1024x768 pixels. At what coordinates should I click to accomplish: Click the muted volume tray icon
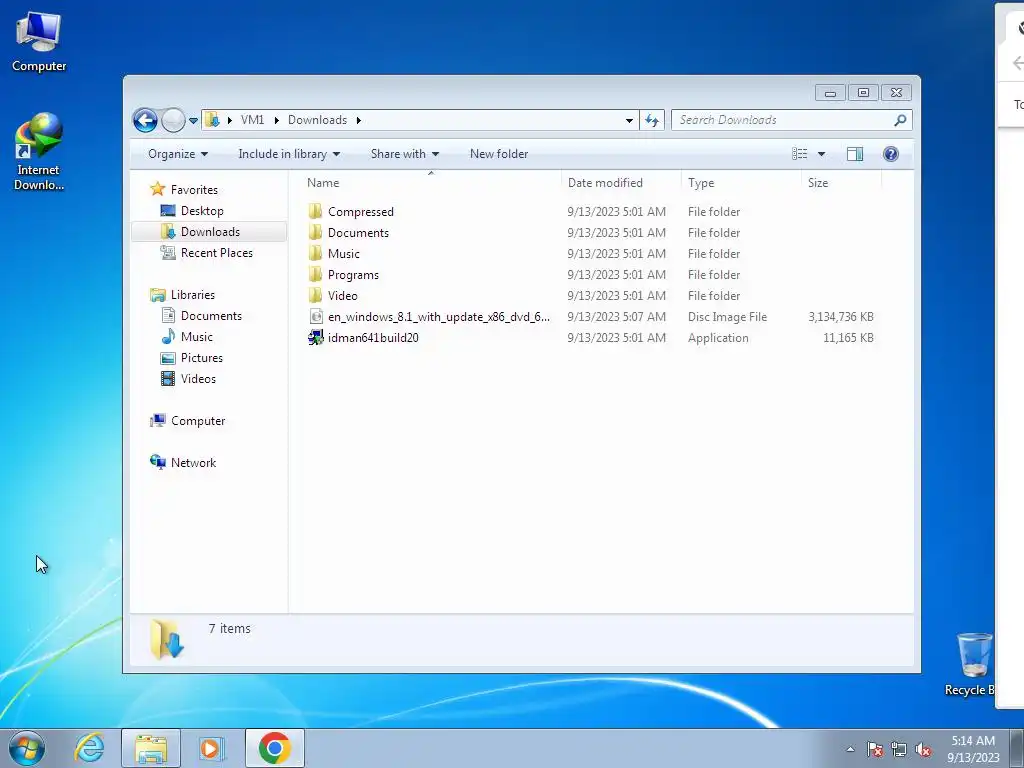coord(923,749)
